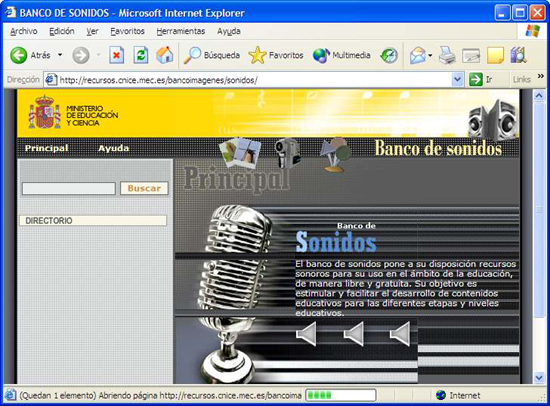Click the Research books icon

518,55
